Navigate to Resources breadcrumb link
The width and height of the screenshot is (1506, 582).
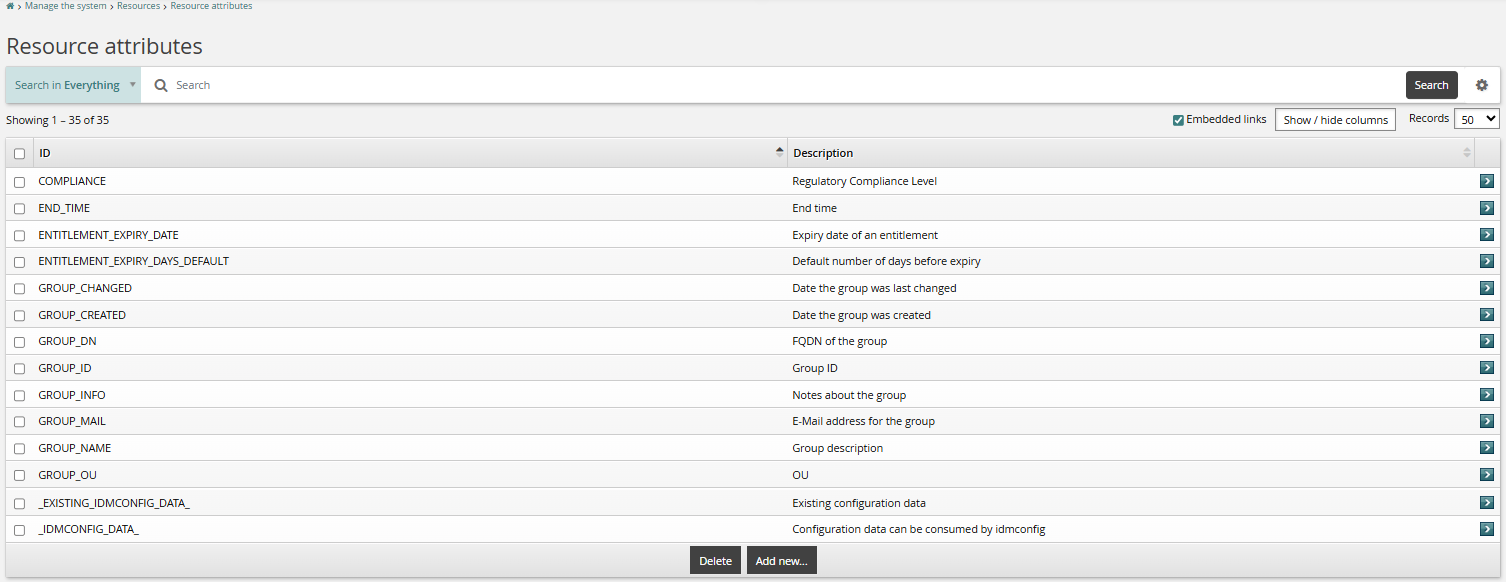(138, 6)
